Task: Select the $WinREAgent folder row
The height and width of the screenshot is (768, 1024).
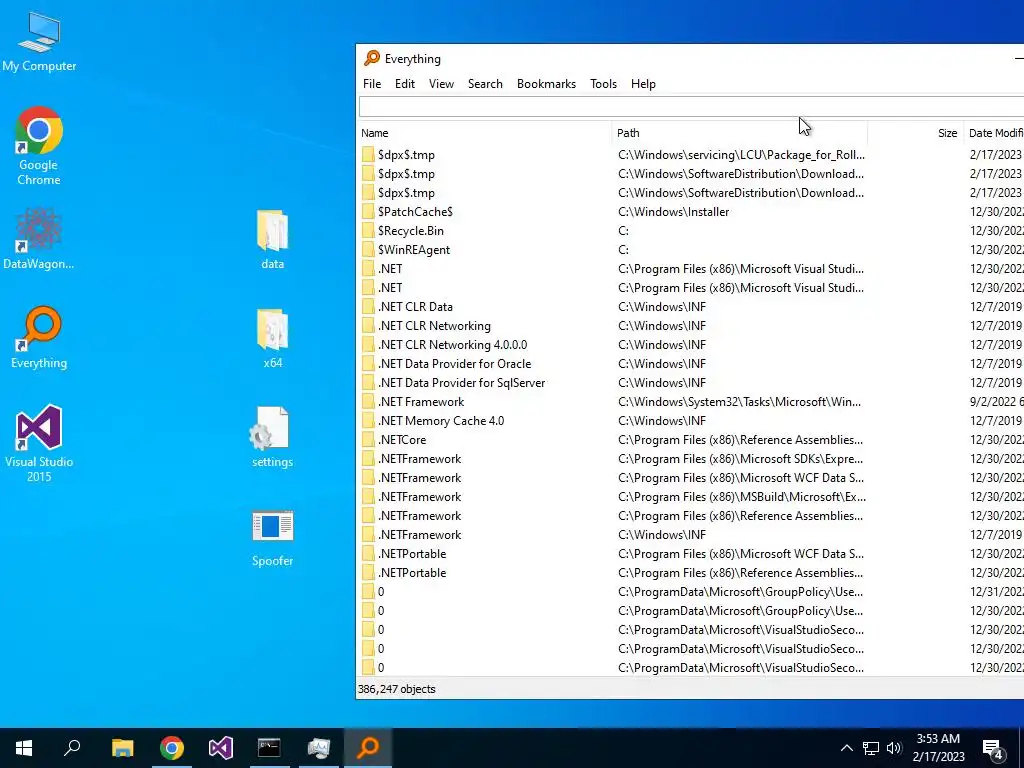Action: pos(691,249)
